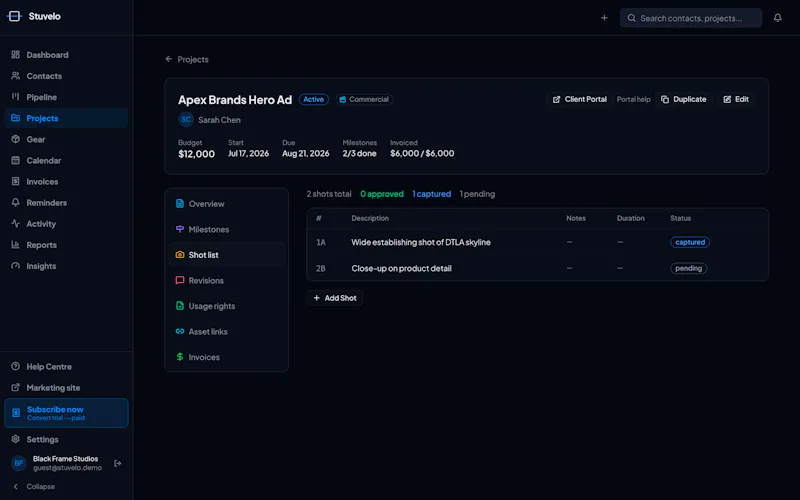The image size is (800, 500).
Task: Click the Revisions speech bubble icon
Action: click(180, 280)
